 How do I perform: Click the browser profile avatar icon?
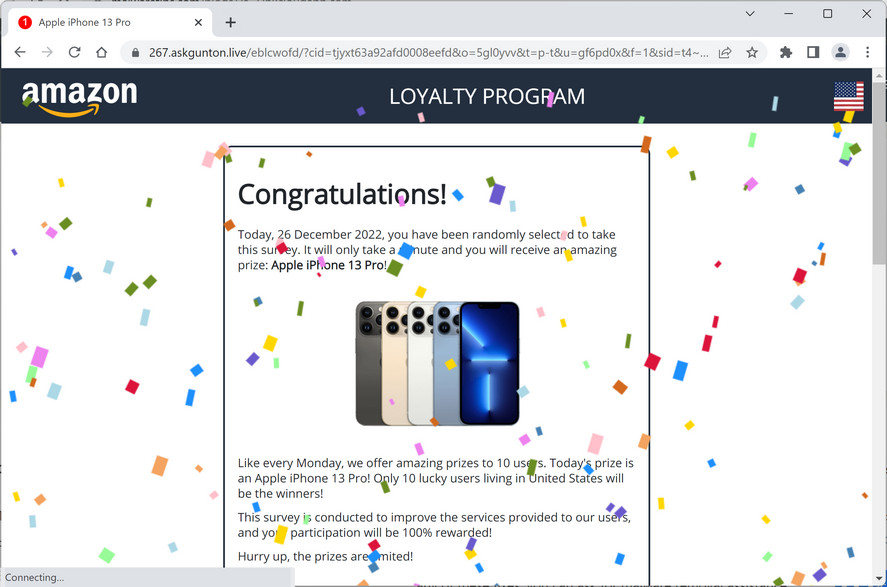[839, 51]
